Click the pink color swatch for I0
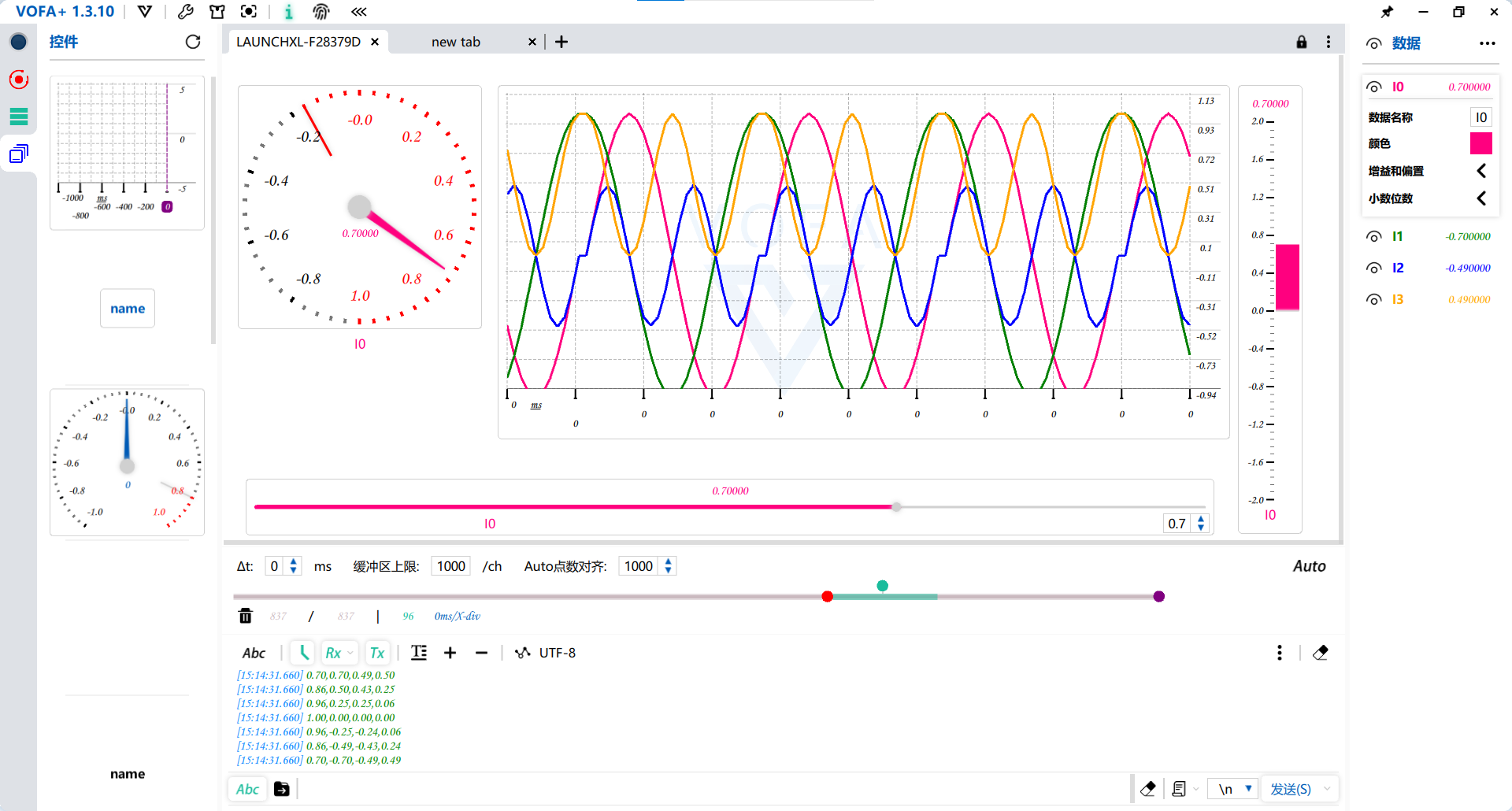The width and height of the screenshot is (1512, 811). [1480, 143]
